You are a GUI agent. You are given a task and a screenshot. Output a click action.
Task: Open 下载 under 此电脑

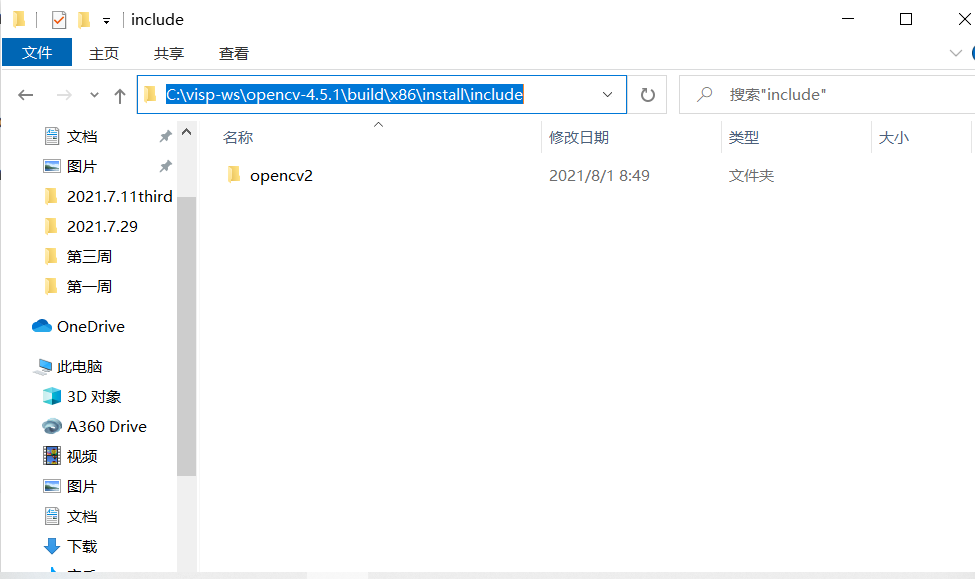81,547
